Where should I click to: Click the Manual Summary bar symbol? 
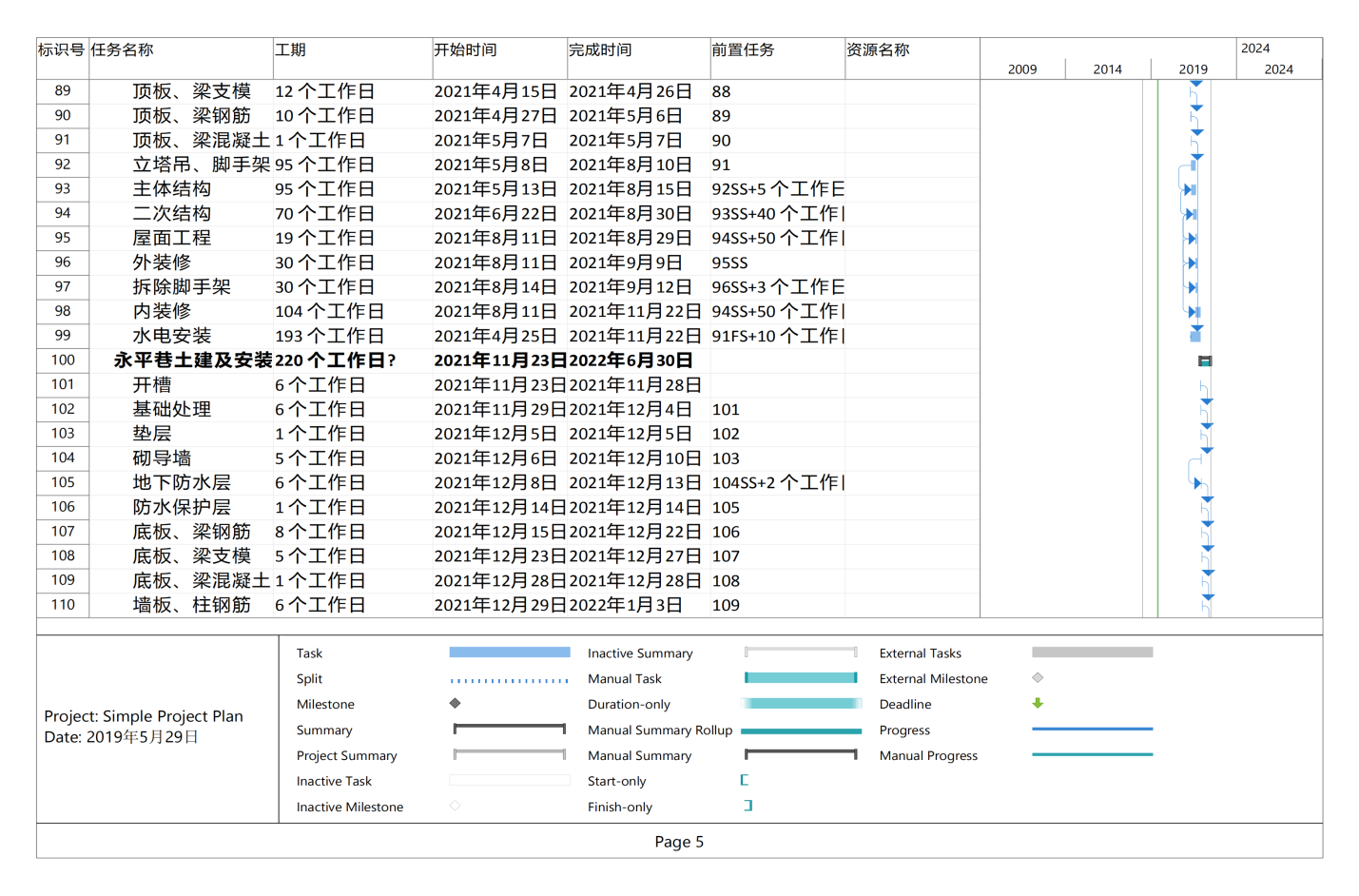pos(800,755)
